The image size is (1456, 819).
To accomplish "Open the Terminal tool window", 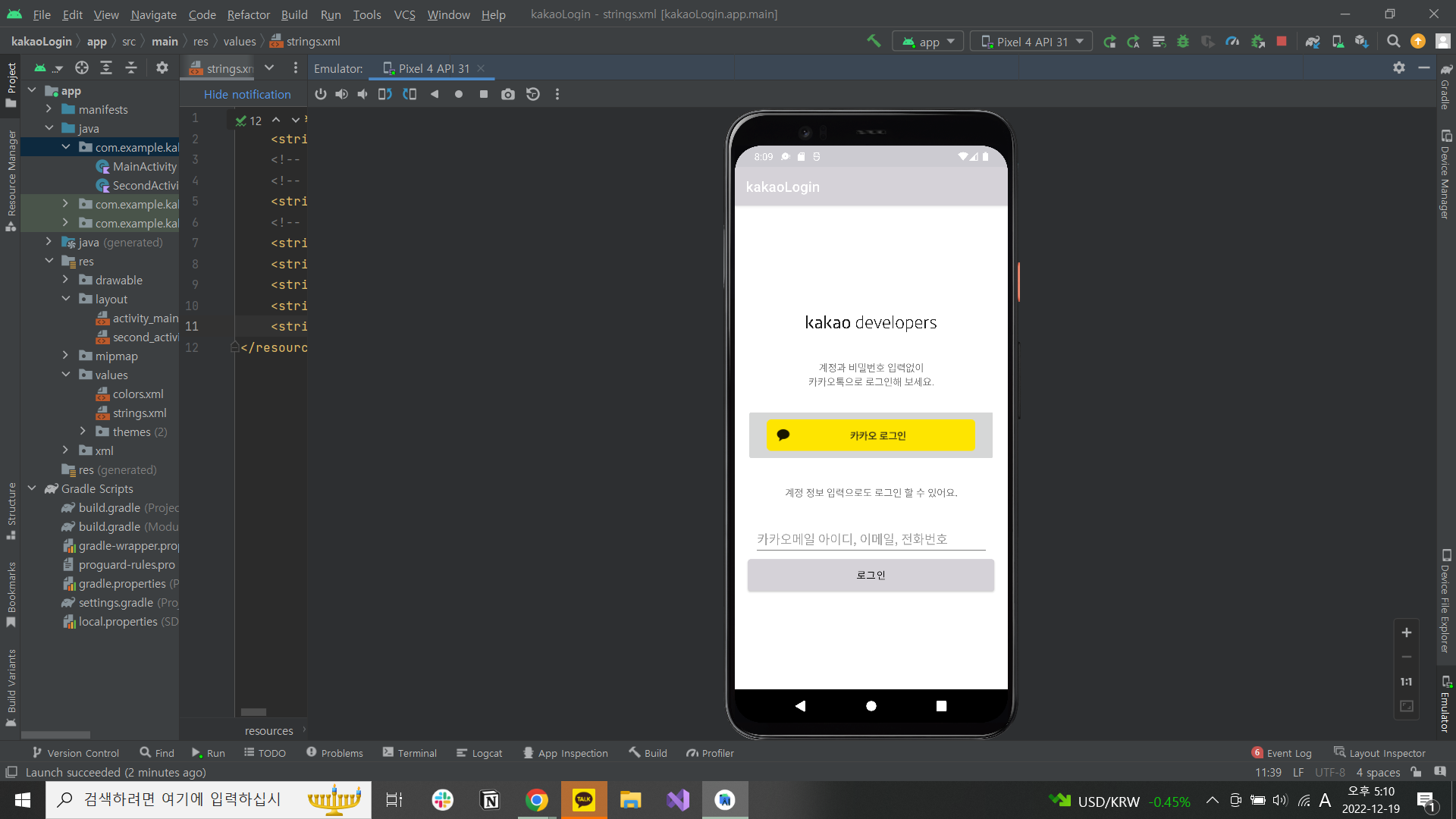I will [409, 753].
